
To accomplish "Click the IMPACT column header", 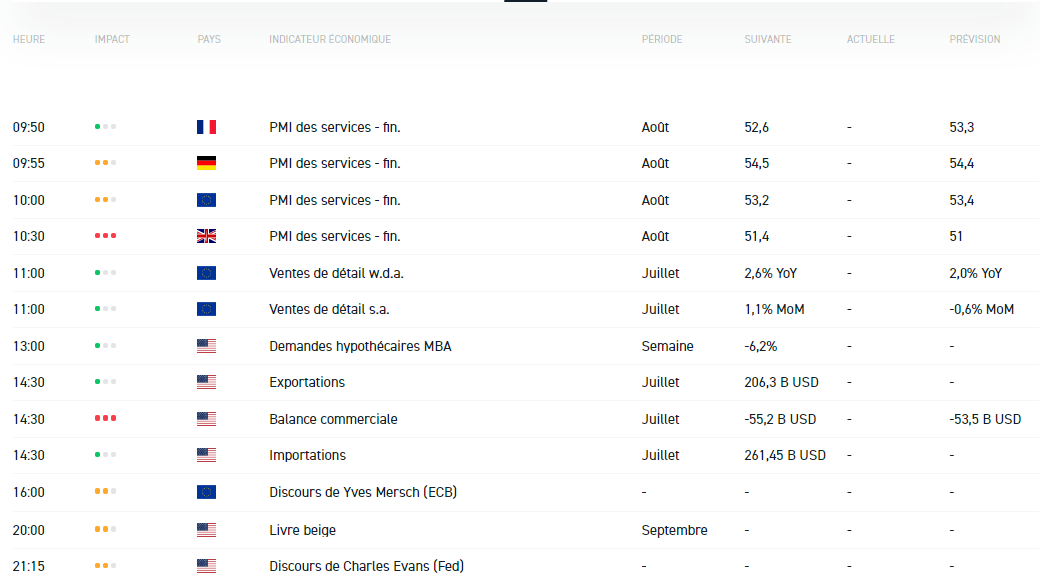I will pos(112,40).
